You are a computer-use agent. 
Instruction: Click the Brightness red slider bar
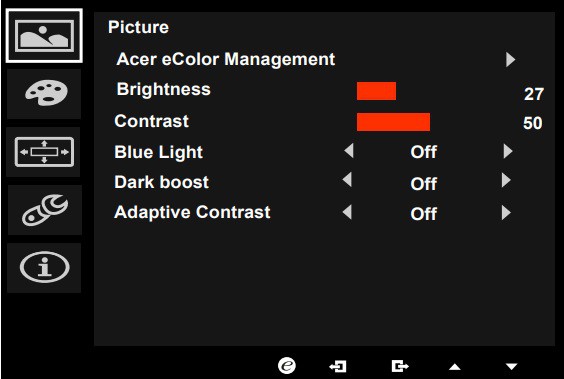tap(376, 91)
